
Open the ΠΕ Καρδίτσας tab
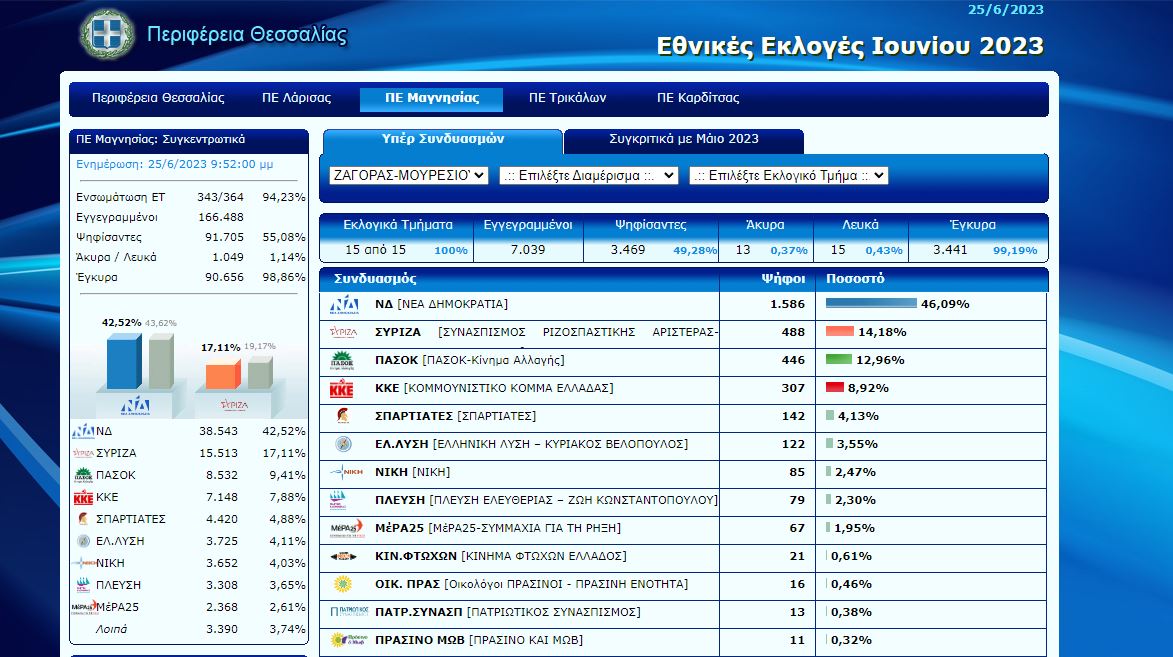(698, 98)
